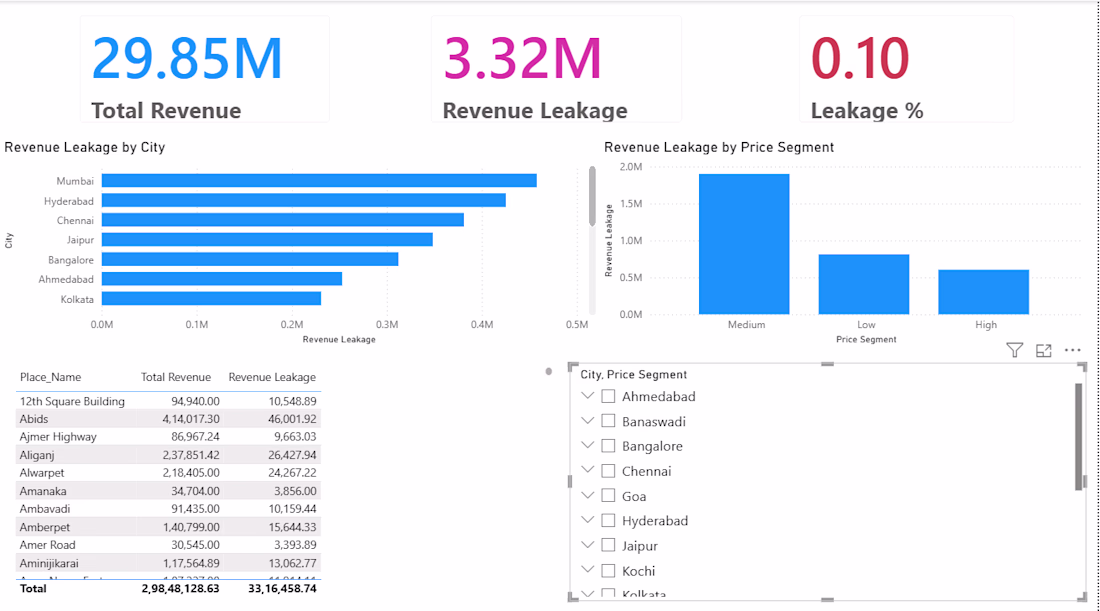Click the focus mode expand icon
This screenshot has width=1100, height=611.
pyautogui.click(x=1044, y=350)
